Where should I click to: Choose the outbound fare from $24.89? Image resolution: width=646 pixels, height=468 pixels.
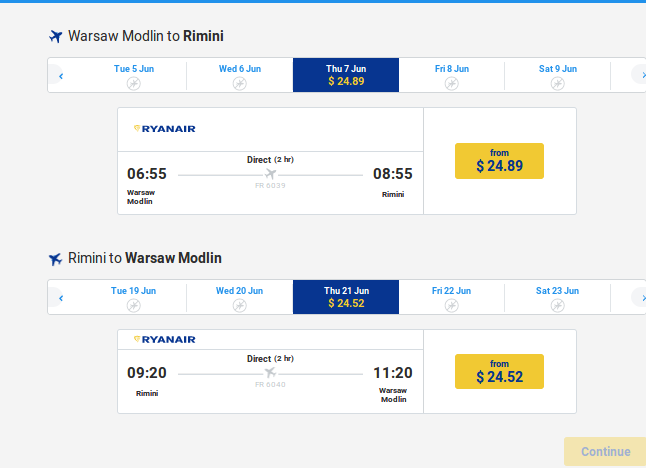click(499, 161)
